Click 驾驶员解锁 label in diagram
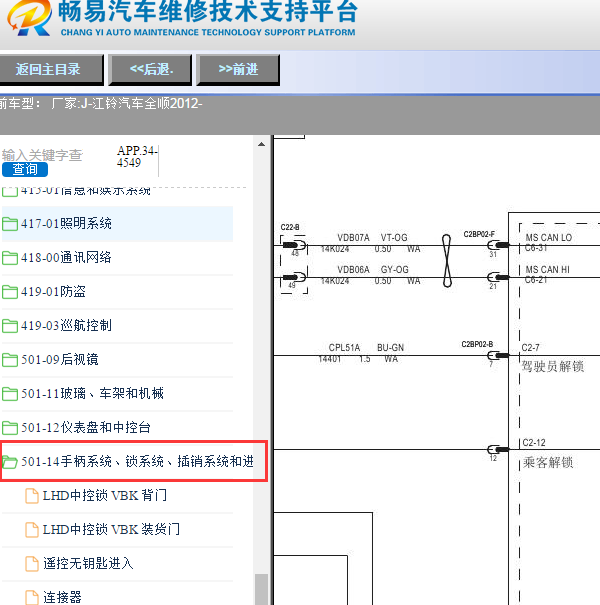600x605 pixels. [x=553, y=366]
